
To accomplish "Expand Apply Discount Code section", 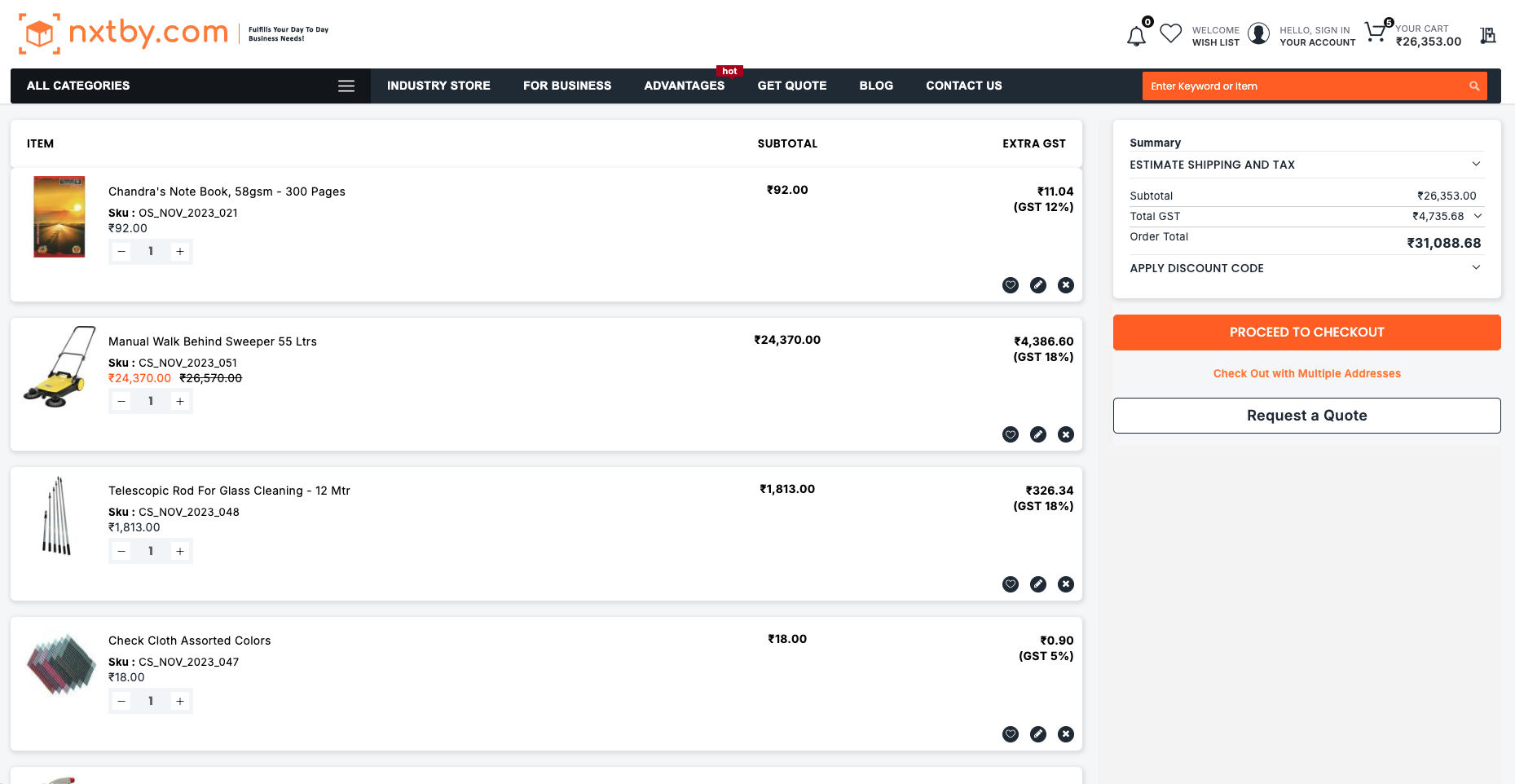I will click(1306, 268).
